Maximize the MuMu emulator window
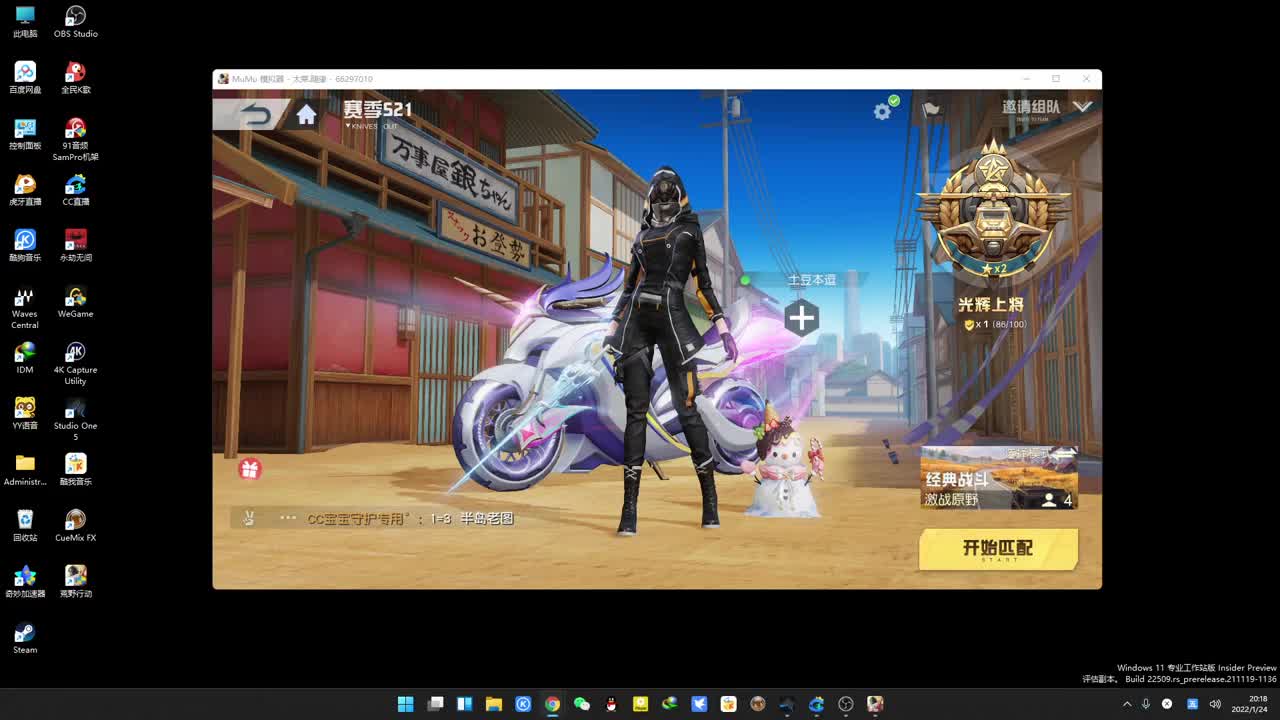 (1056, 79)
